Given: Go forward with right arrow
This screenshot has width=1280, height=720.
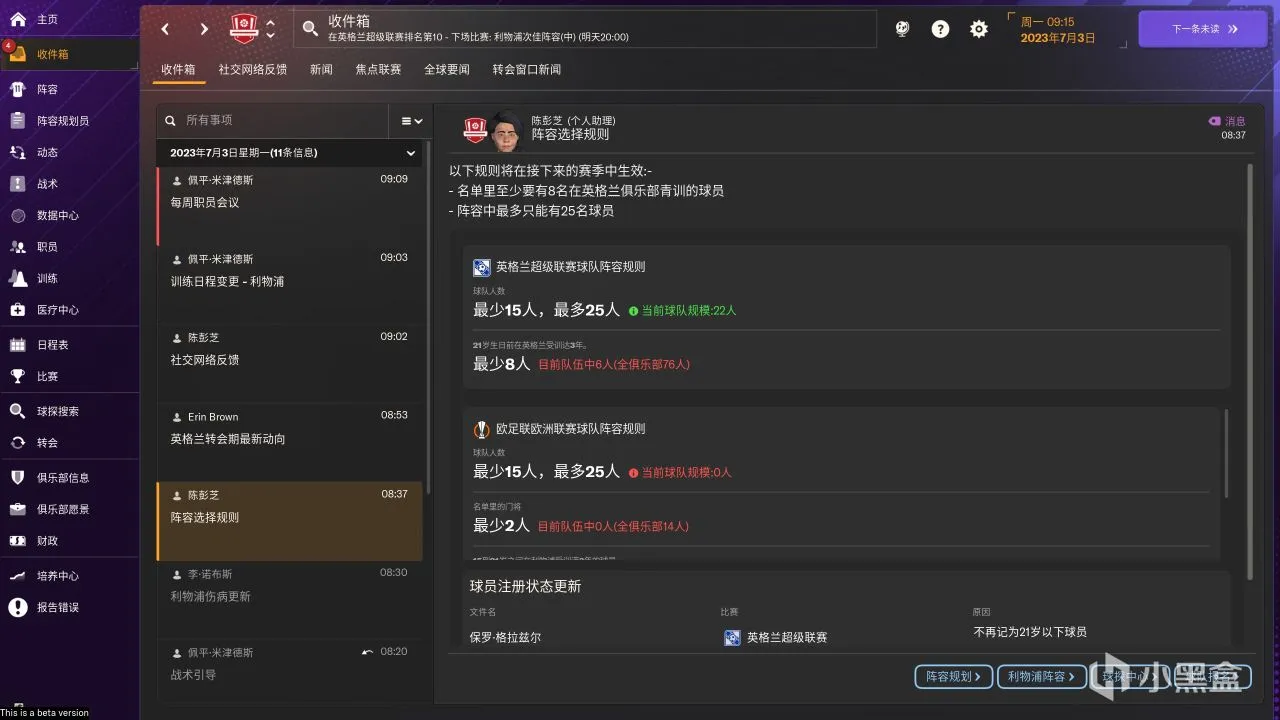Looking at the screenshot, I should tap(204, 29).
